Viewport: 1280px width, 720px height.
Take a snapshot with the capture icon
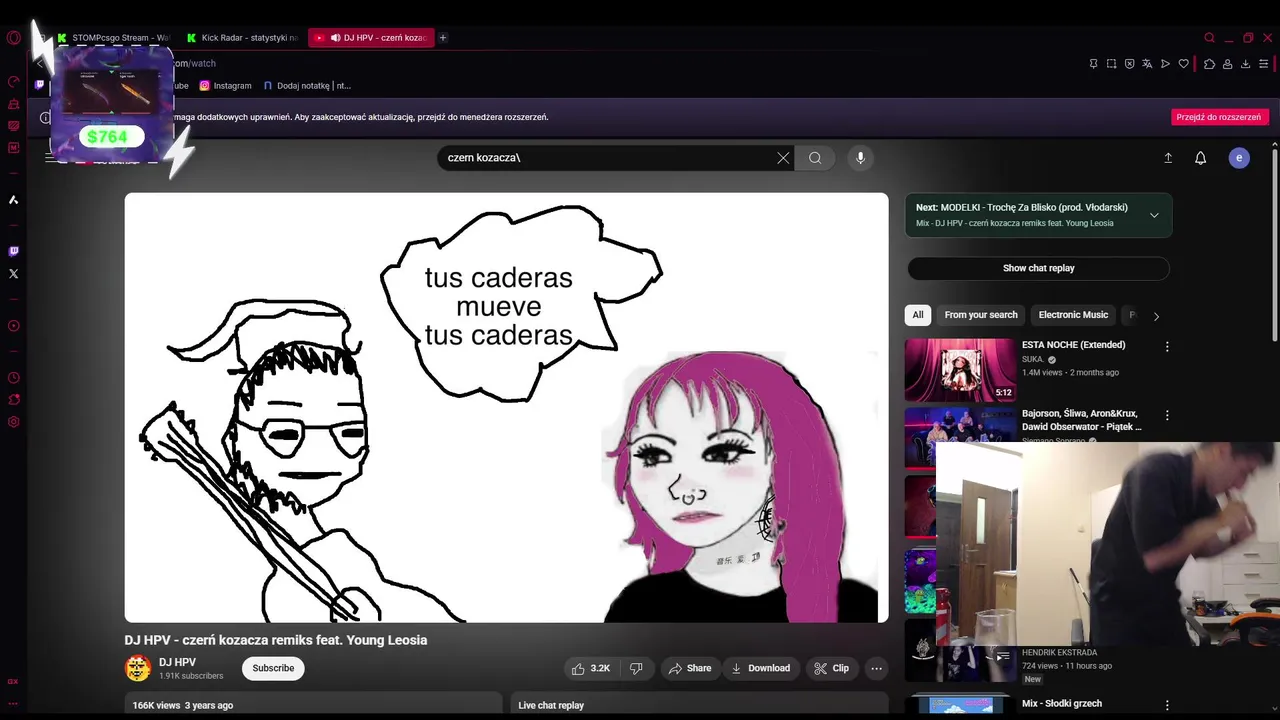coord(1111,64)
